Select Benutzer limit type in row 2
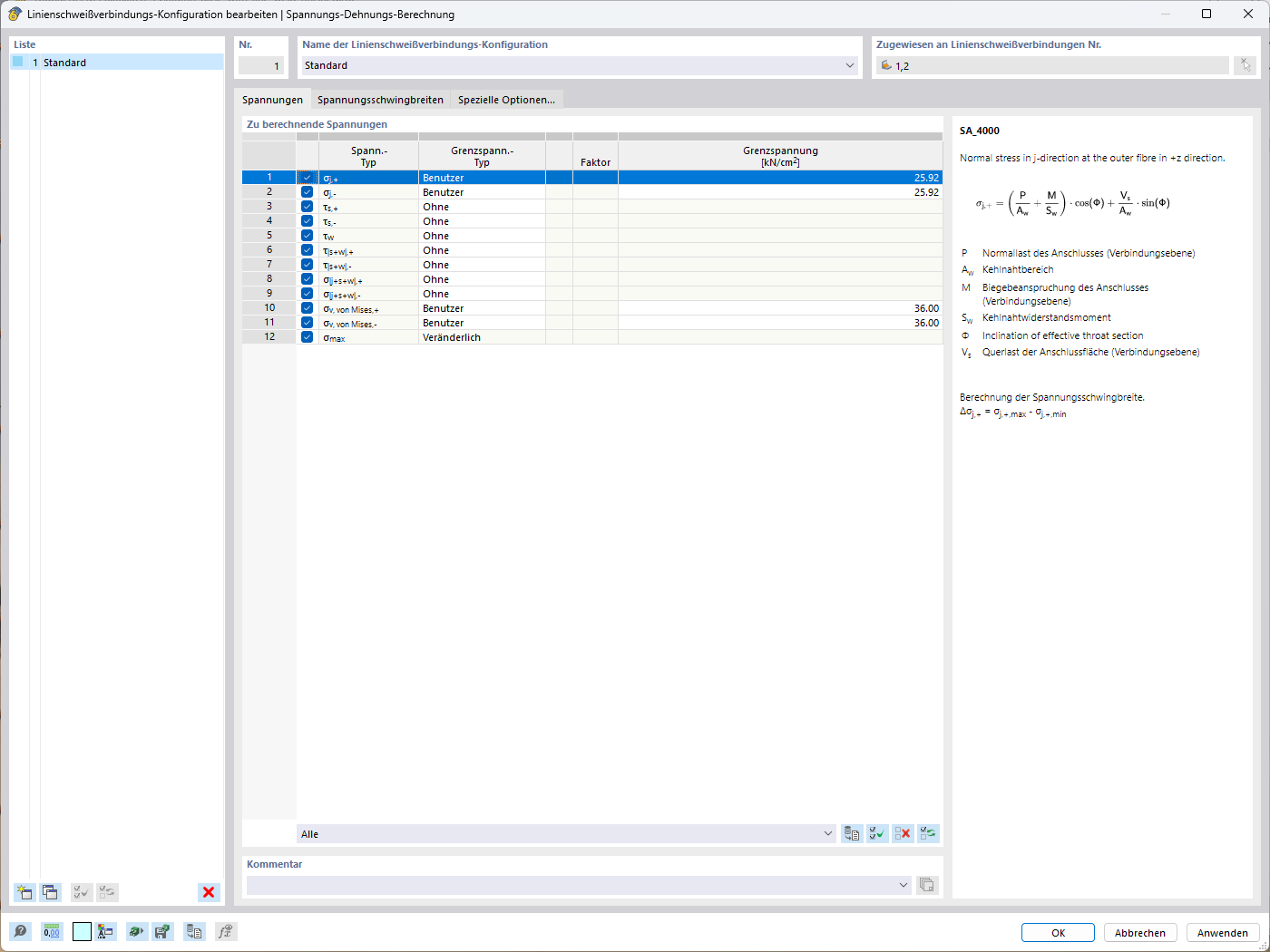1270x952 pixels. 482,192
